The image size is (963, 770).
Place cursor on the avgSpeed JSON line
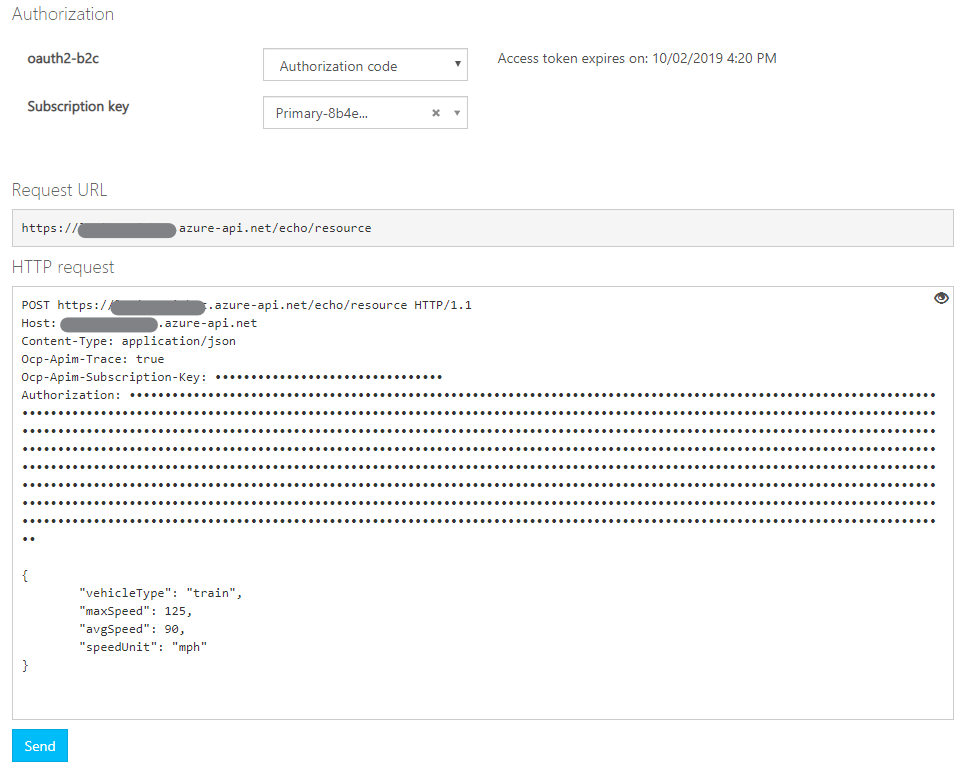132,629
